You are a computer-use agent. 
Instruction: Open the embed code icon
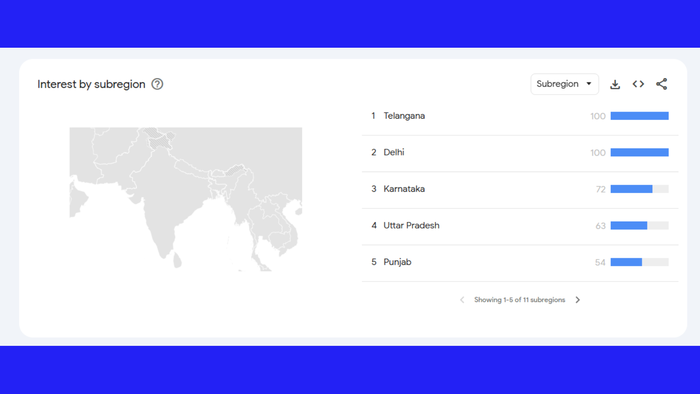[638, 84]
